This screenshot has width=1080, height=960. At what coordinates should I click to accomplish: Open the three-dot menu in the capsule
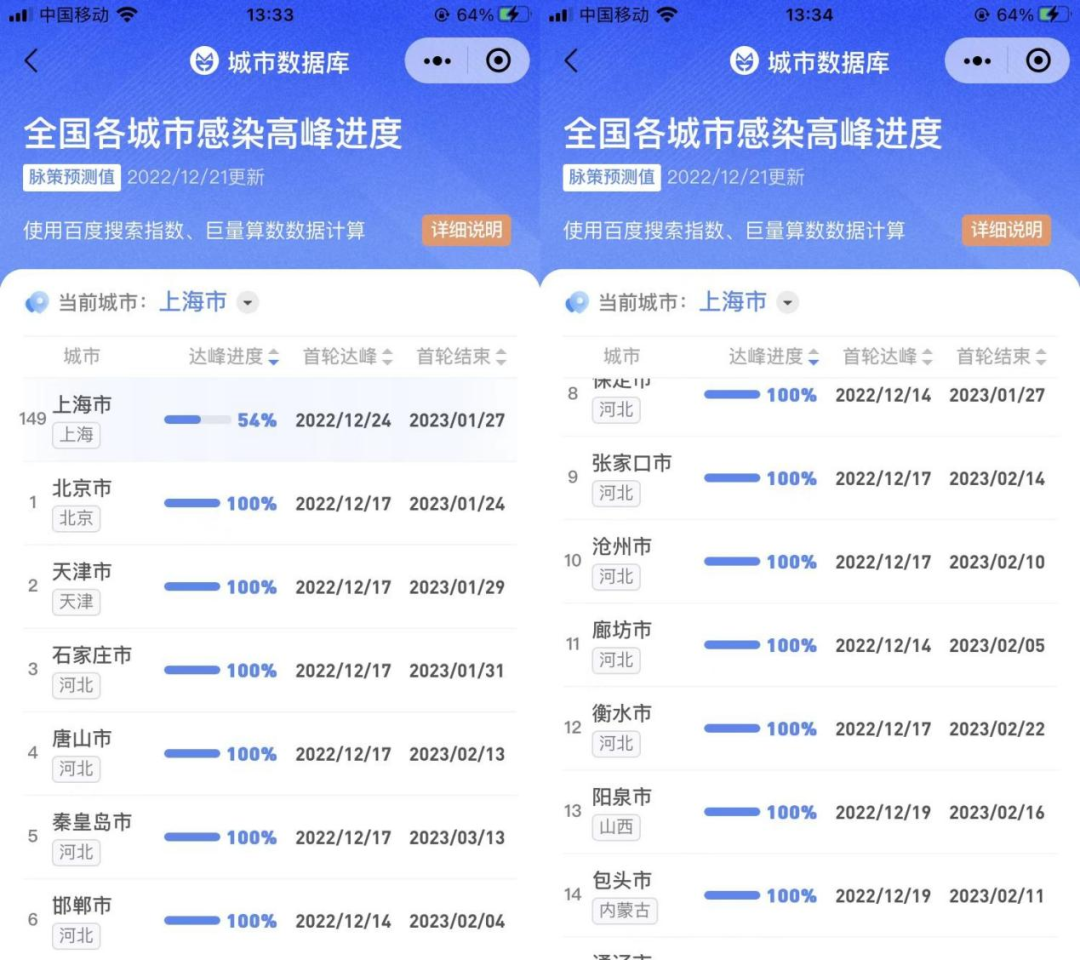coord(437,61)
